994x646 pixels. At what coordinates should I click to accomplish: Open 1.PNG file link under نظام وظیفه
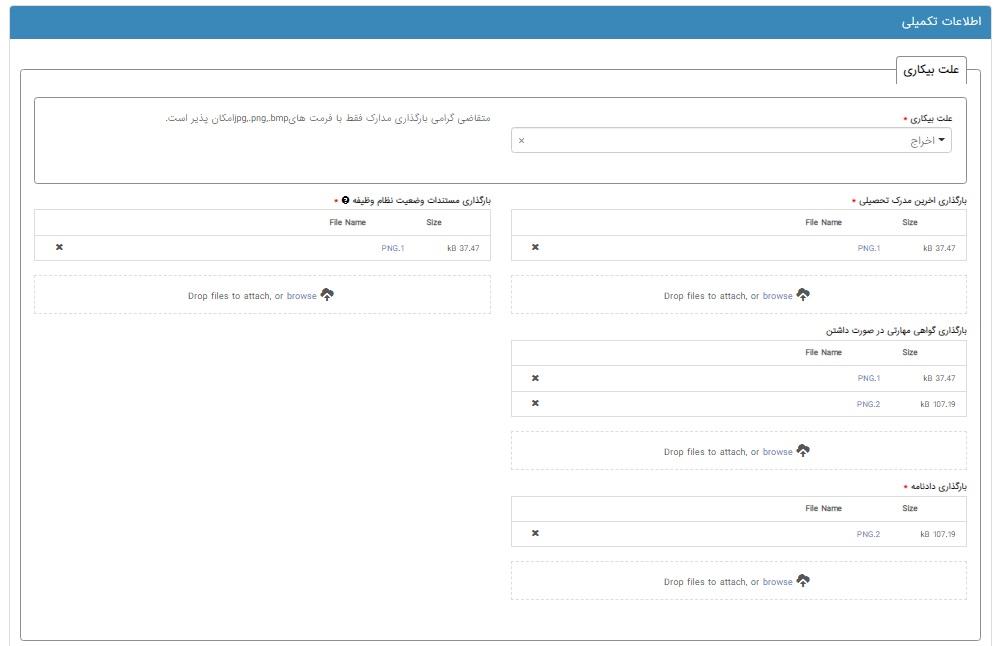coord(392,248)
